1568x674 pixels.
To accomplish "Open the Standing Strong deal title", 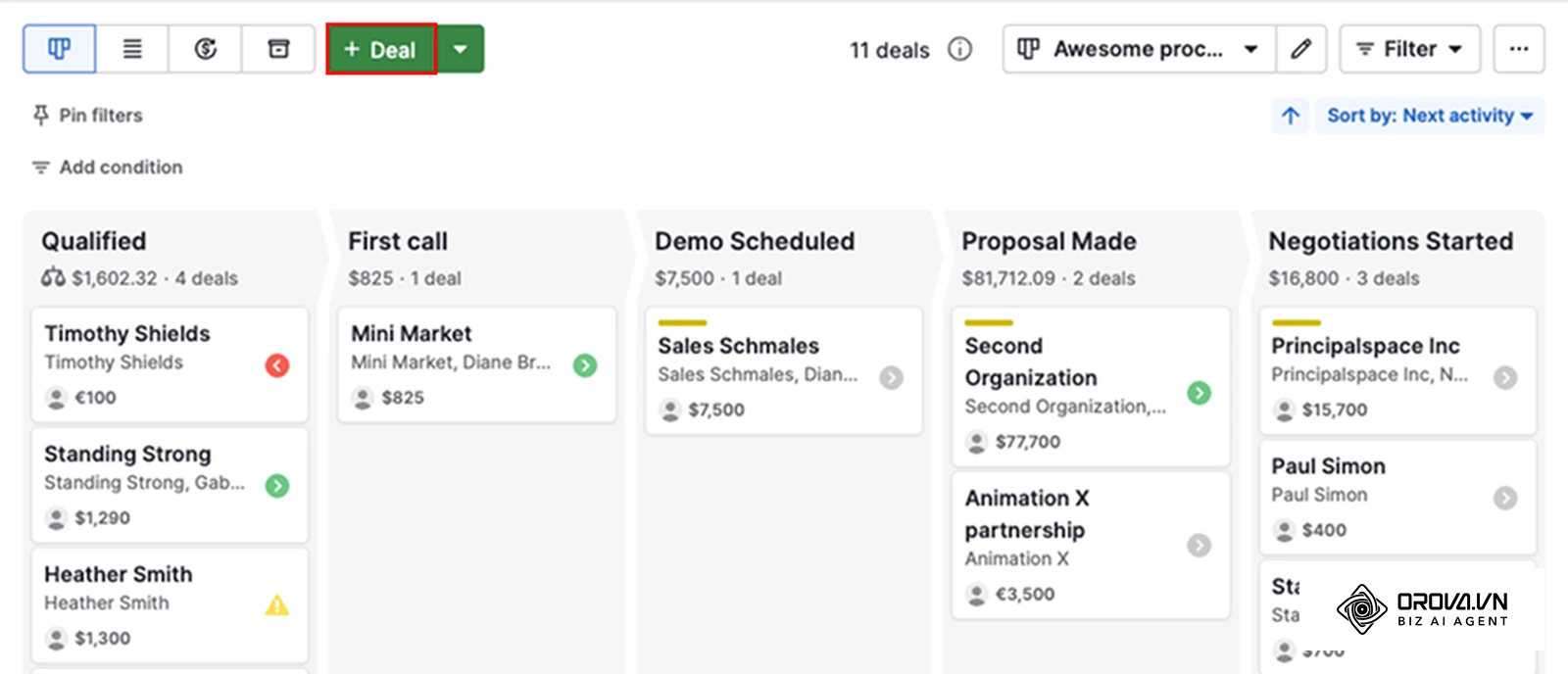I will [x=127, y=455].
